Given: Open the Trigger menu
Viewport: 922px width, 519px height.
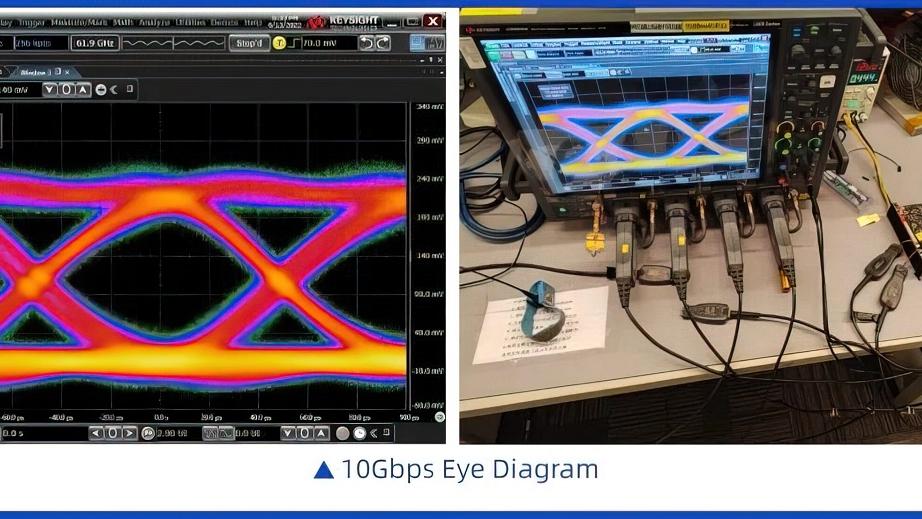Looking at the screenshot, I should click(32, 22).
